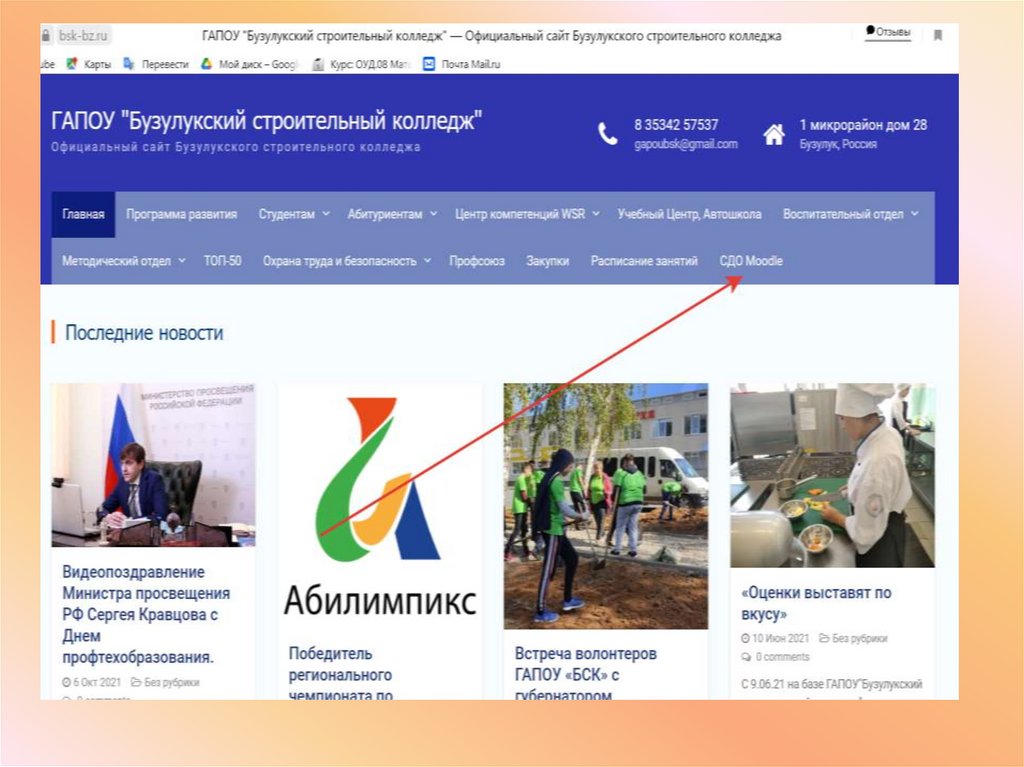Click the site title ГАПОУ Бузулукский строительный колледж
1024x767 pixels.
point(266,121)
